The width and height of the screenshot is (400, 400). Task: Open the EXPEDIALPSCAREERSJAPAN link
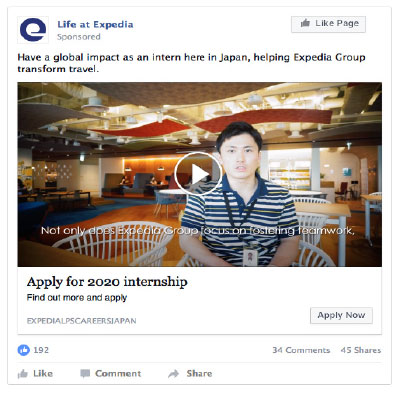pos(82,321)
